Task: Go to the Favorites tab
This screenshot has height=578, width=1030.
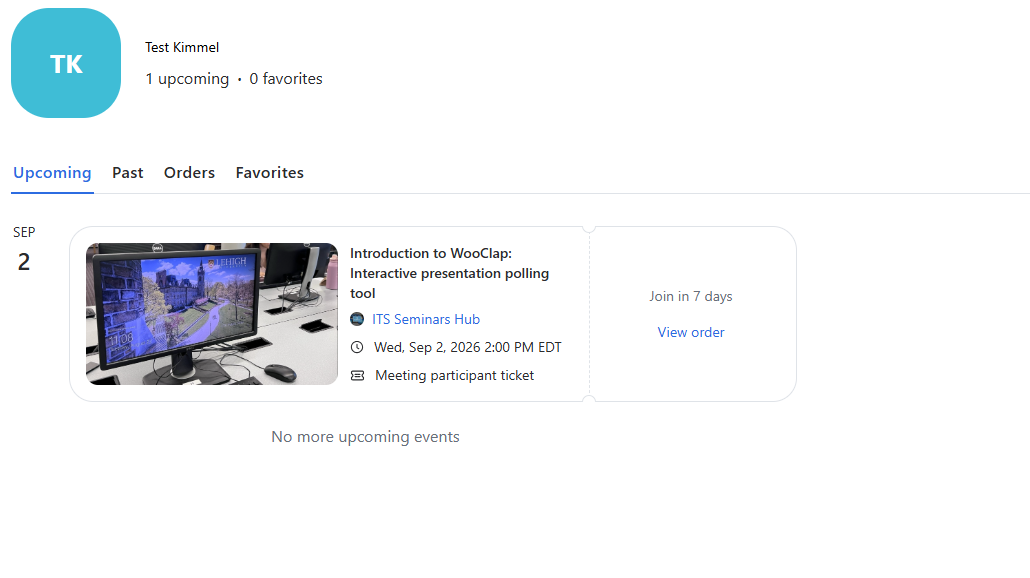Action: tap(269, 173)
